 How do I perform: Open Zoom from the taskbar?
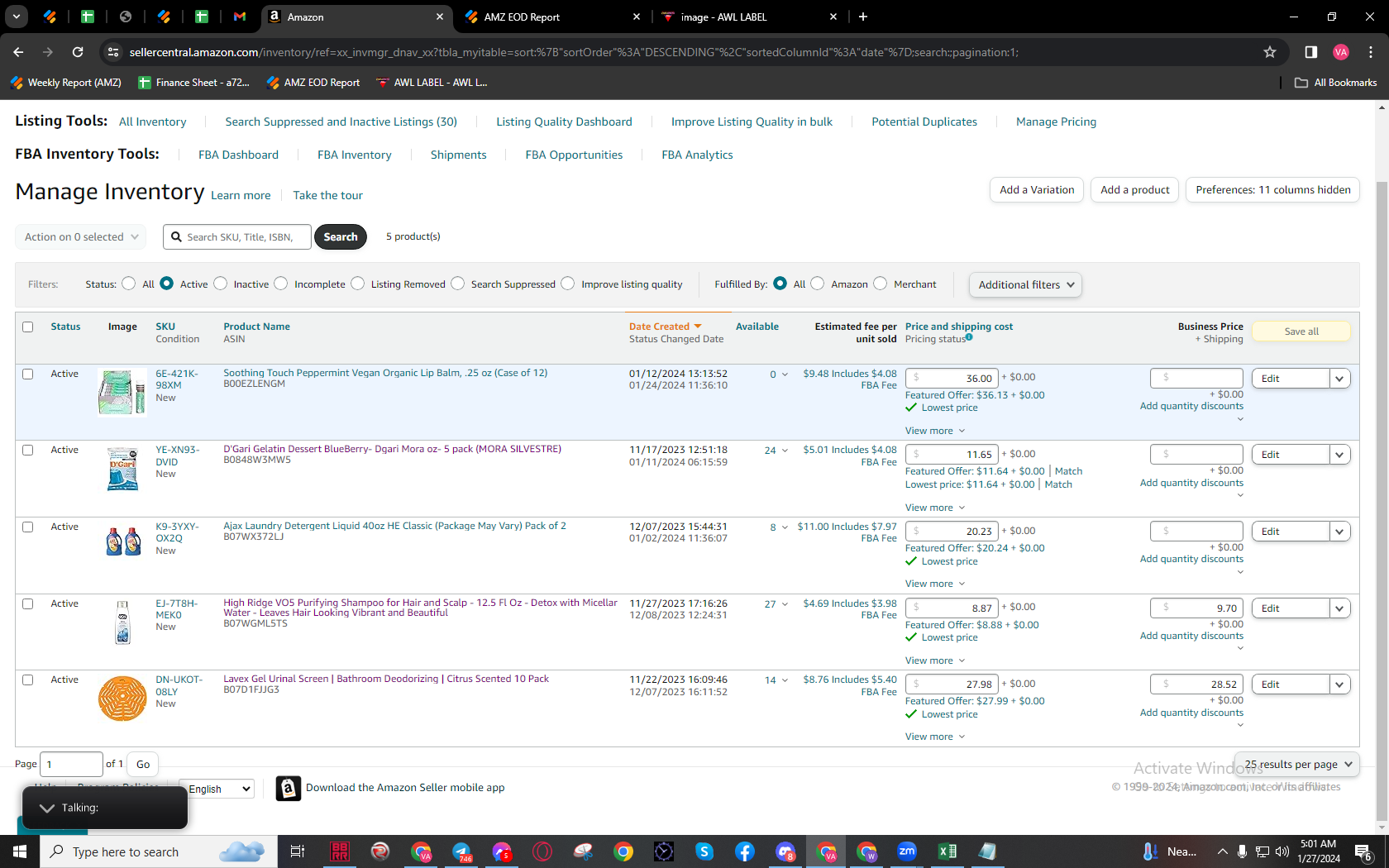907,851
